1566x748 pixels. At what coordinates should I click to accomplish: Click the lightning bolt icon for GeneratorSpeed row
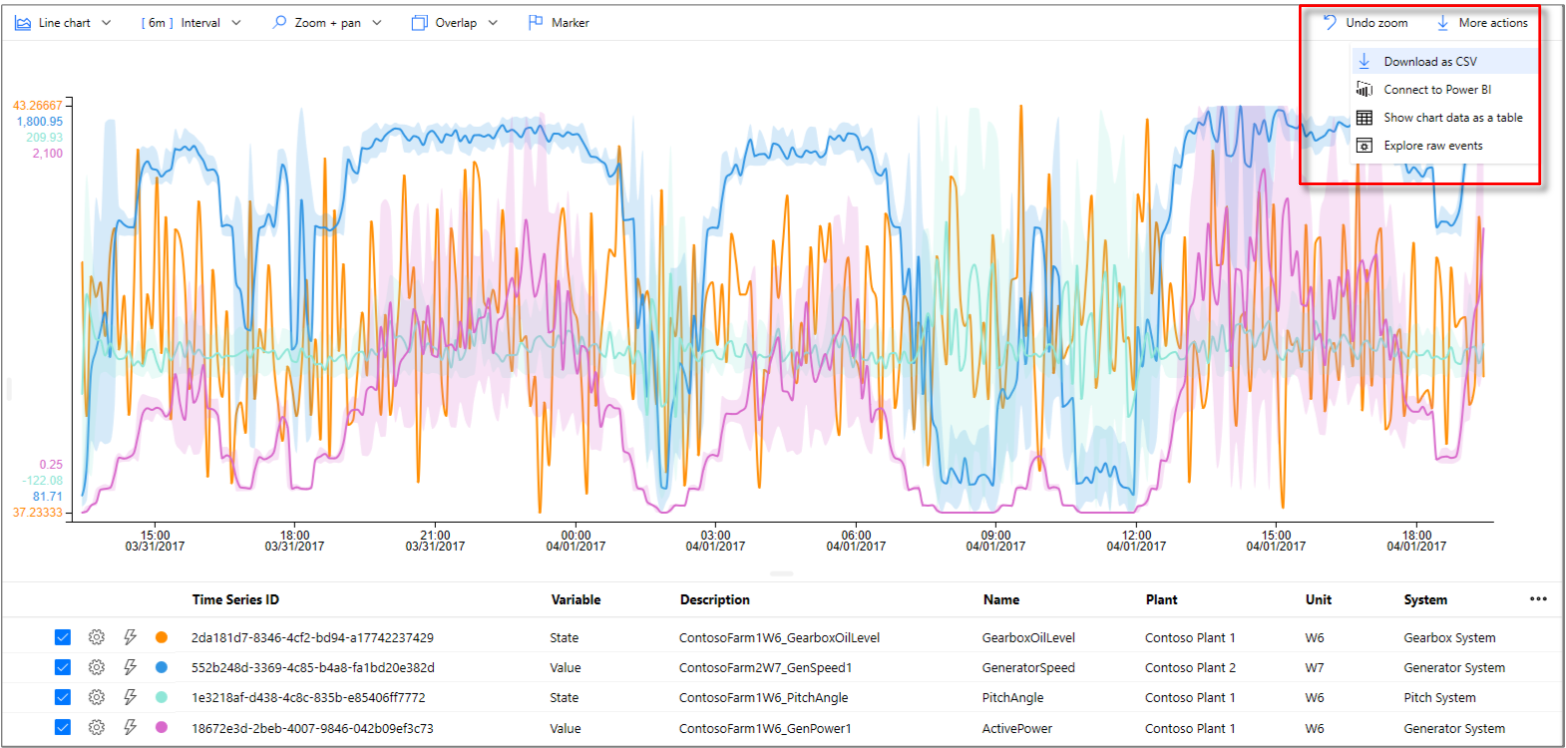pyautogui.click(x=129, y=667)
